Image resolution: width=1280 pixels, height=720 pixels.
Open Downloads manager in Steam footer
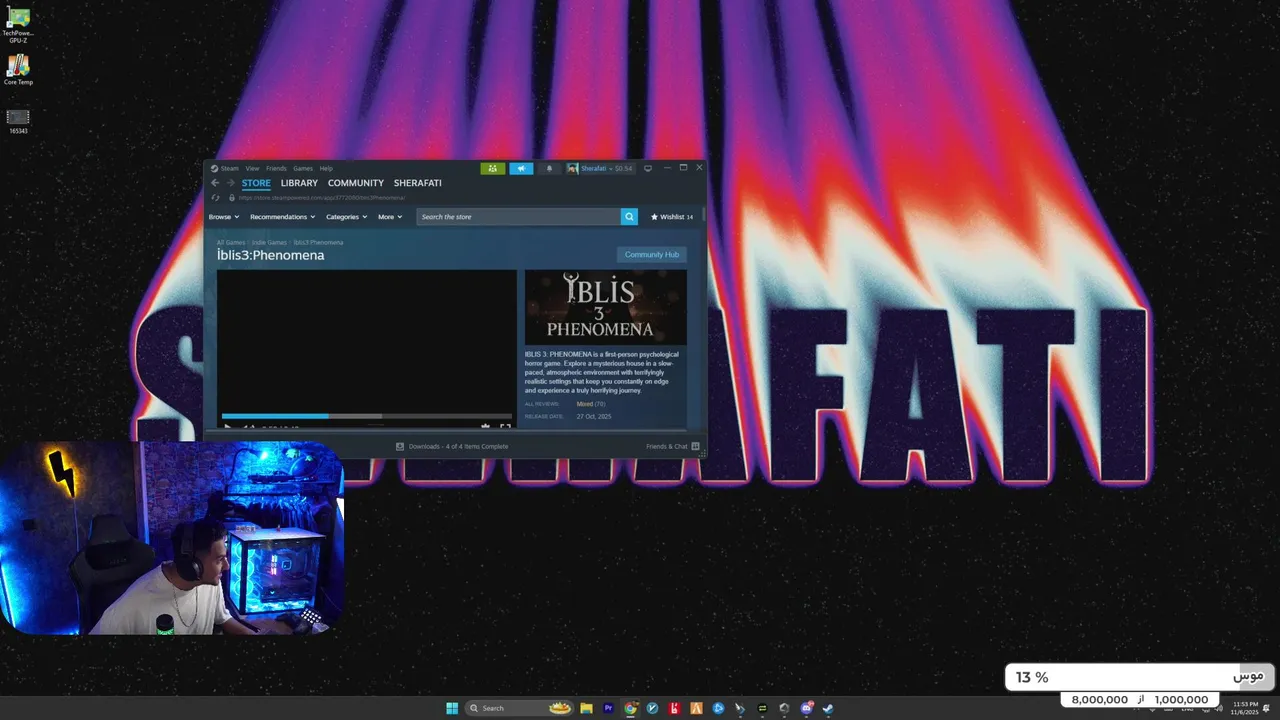click(452, 446)
